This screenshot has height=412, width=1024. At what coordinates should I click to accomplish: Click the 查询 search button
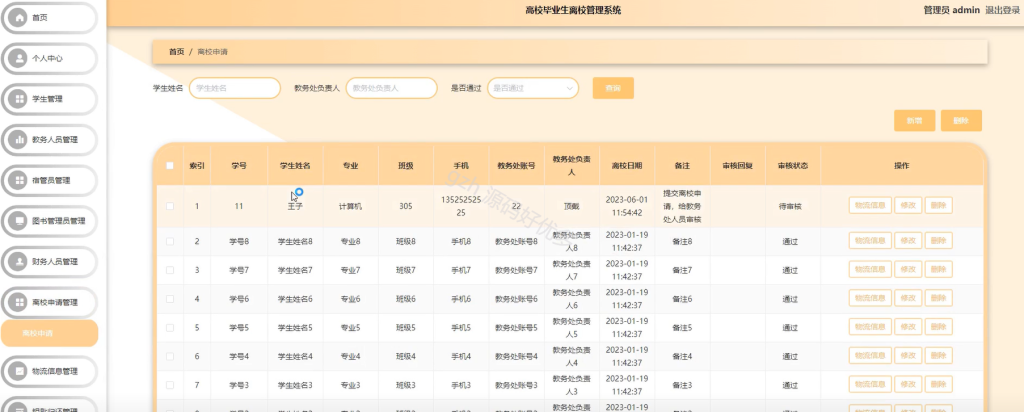pos(613,88)
